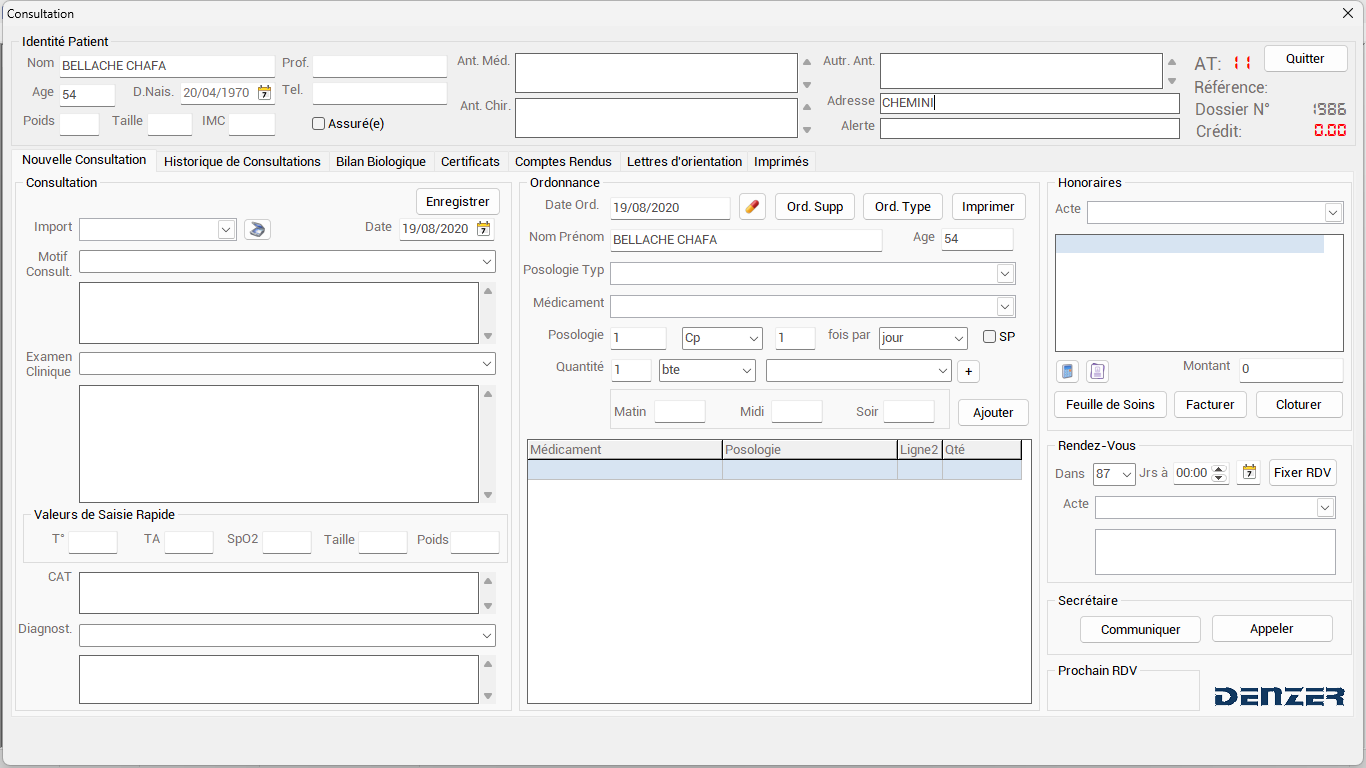
Task: Click the scanner icon beside Import
Action: pos(257,229)
